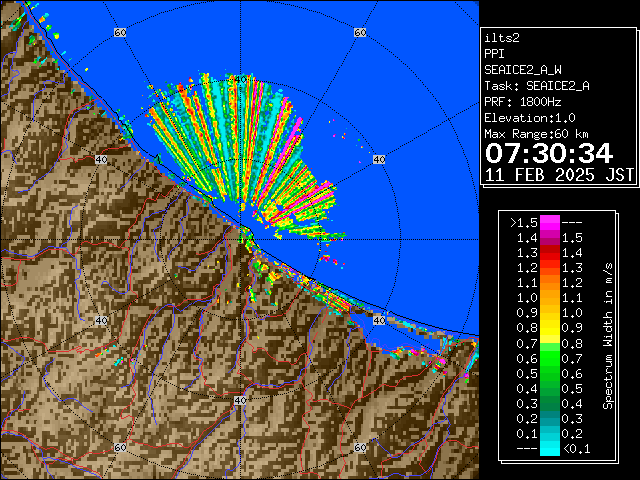Click the radar site name 'ilts2'
Viewport: 640px width, 480px height.
coord(502,38)
